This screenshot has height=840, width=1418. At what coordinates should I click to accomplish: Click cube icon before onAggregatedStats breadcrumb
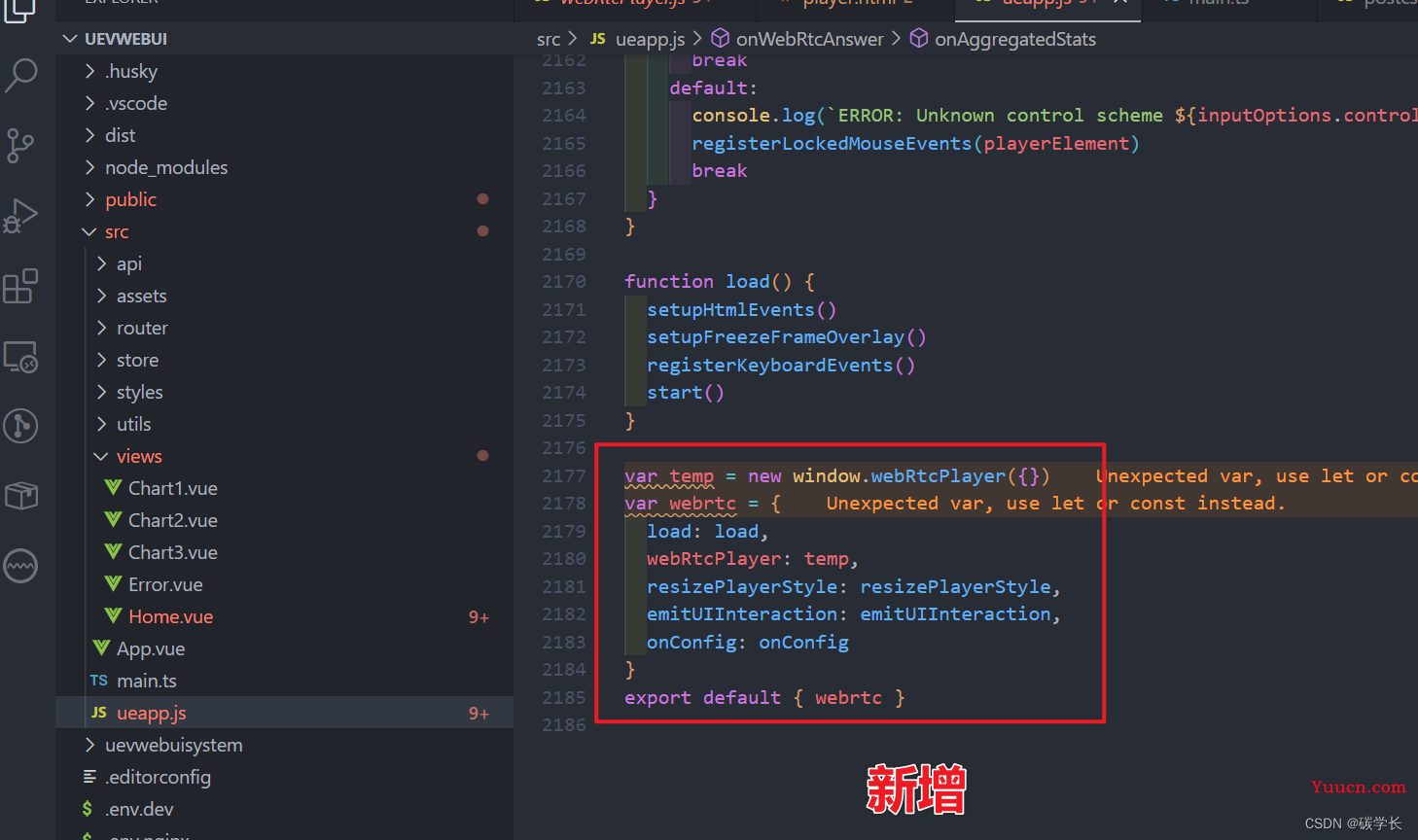pyautogui.click(x=919, y=38)
